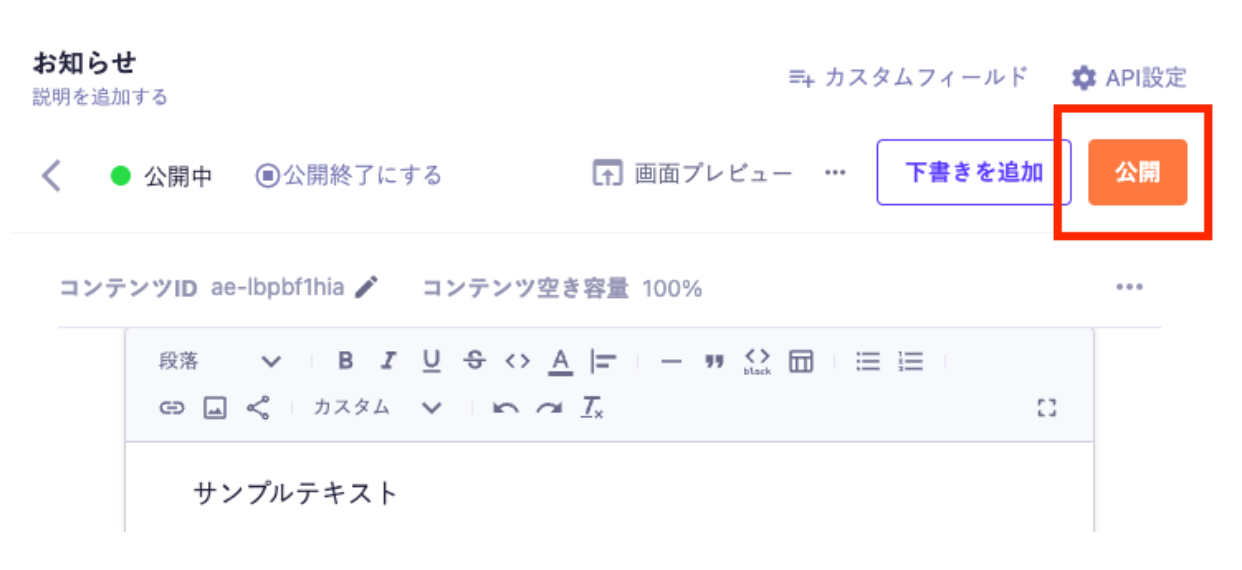Insert a link in the editor

click(172, 408)
